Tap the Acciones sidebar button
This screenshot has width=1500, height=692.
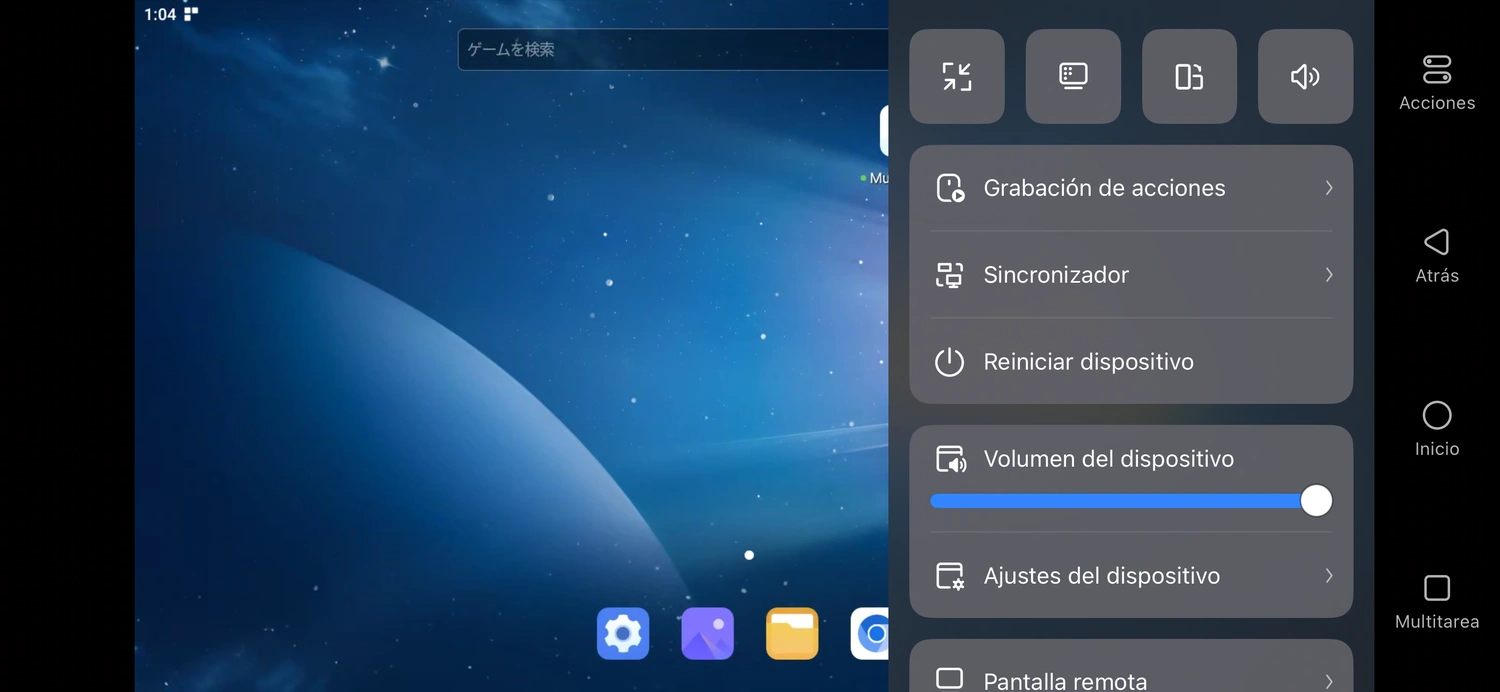[1437, 83]
